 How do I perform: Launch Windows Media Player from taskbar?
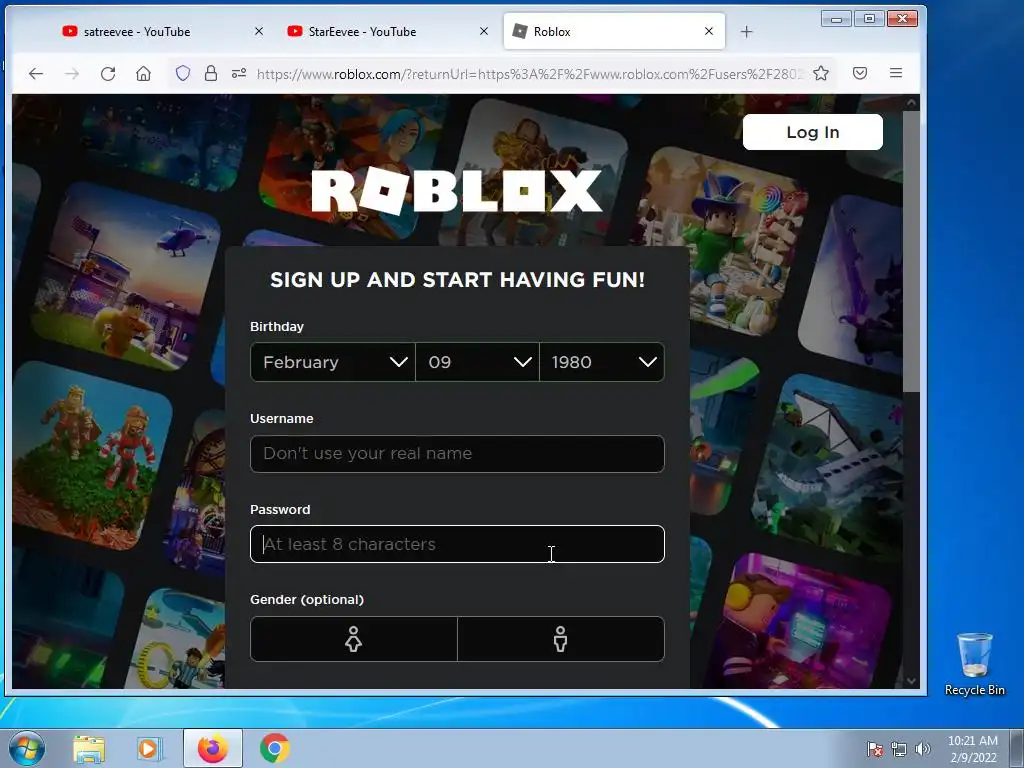[x=150, y=749]
